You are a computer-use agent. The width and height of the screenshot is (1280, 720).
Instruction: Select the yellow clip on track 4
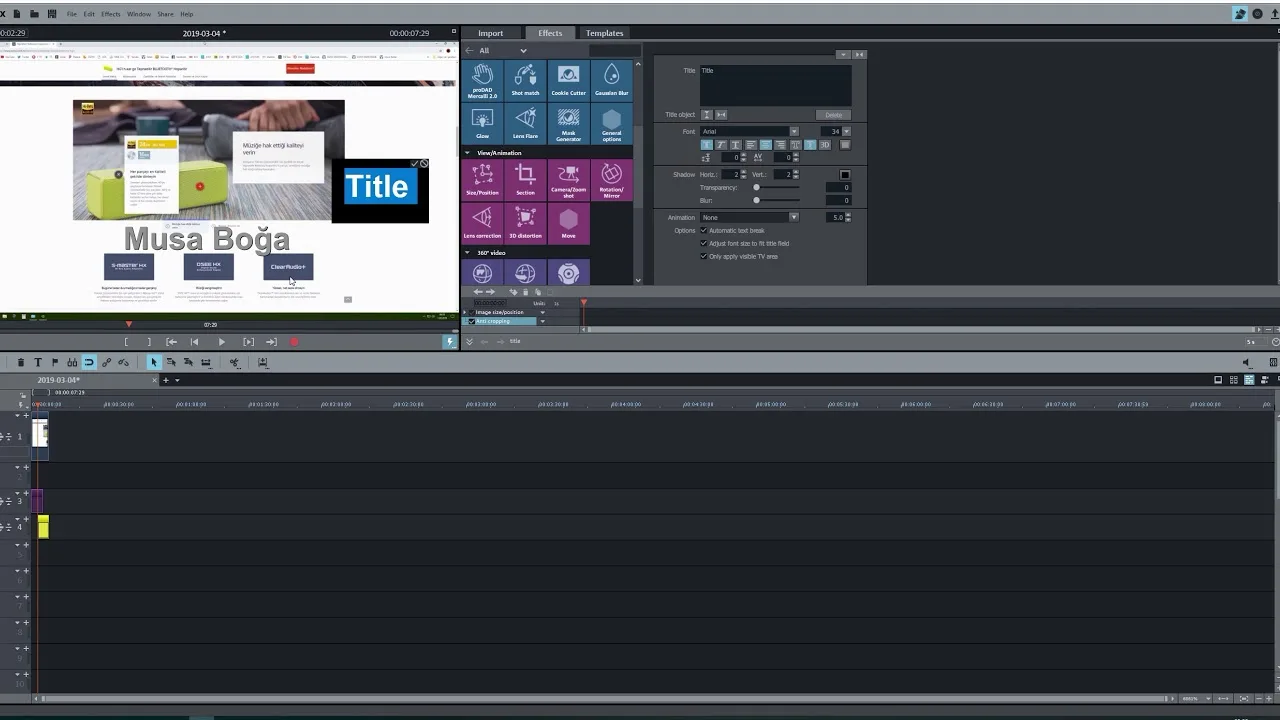click(43, 526)
